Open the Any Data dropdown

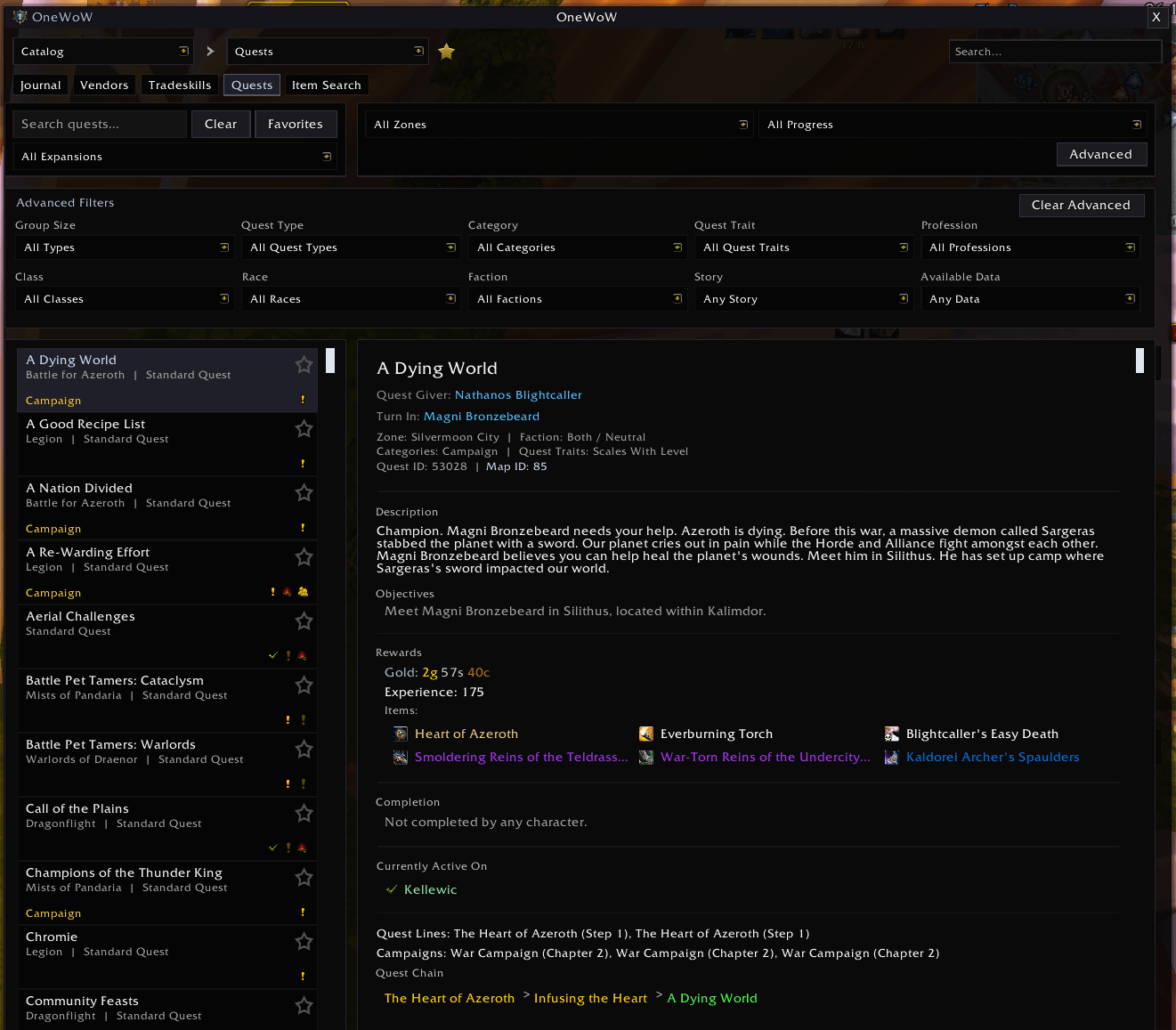pyautogui.click(x=1030, y=299)
